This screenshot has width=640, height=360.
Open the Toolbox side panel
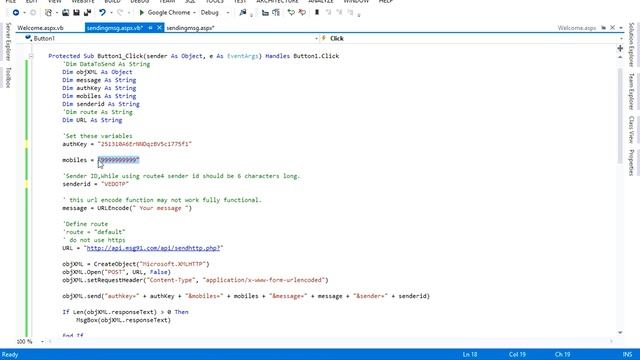pyautogui.click(x=8, y=78)
